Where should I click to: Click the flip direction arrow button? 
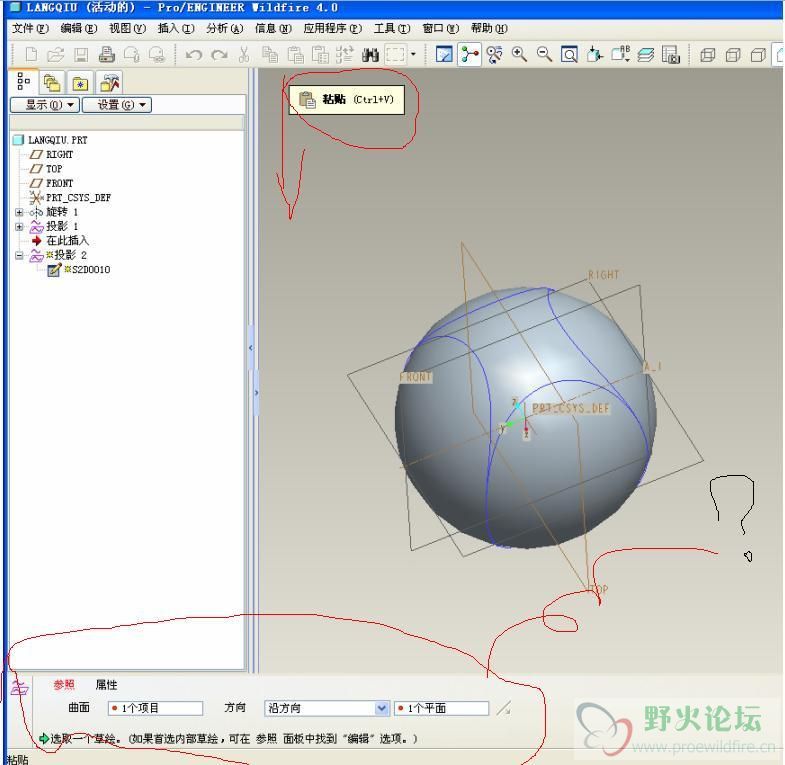[504, 708]
